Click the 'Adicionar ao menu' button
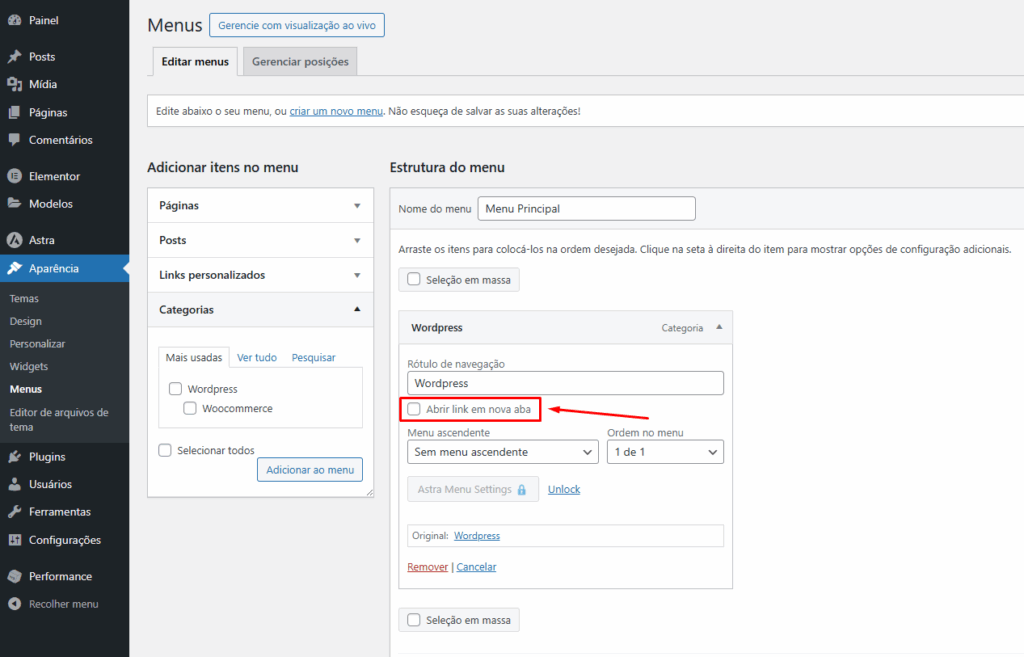The width and height of the screenshot is (1024, 657). click(310, 469)
